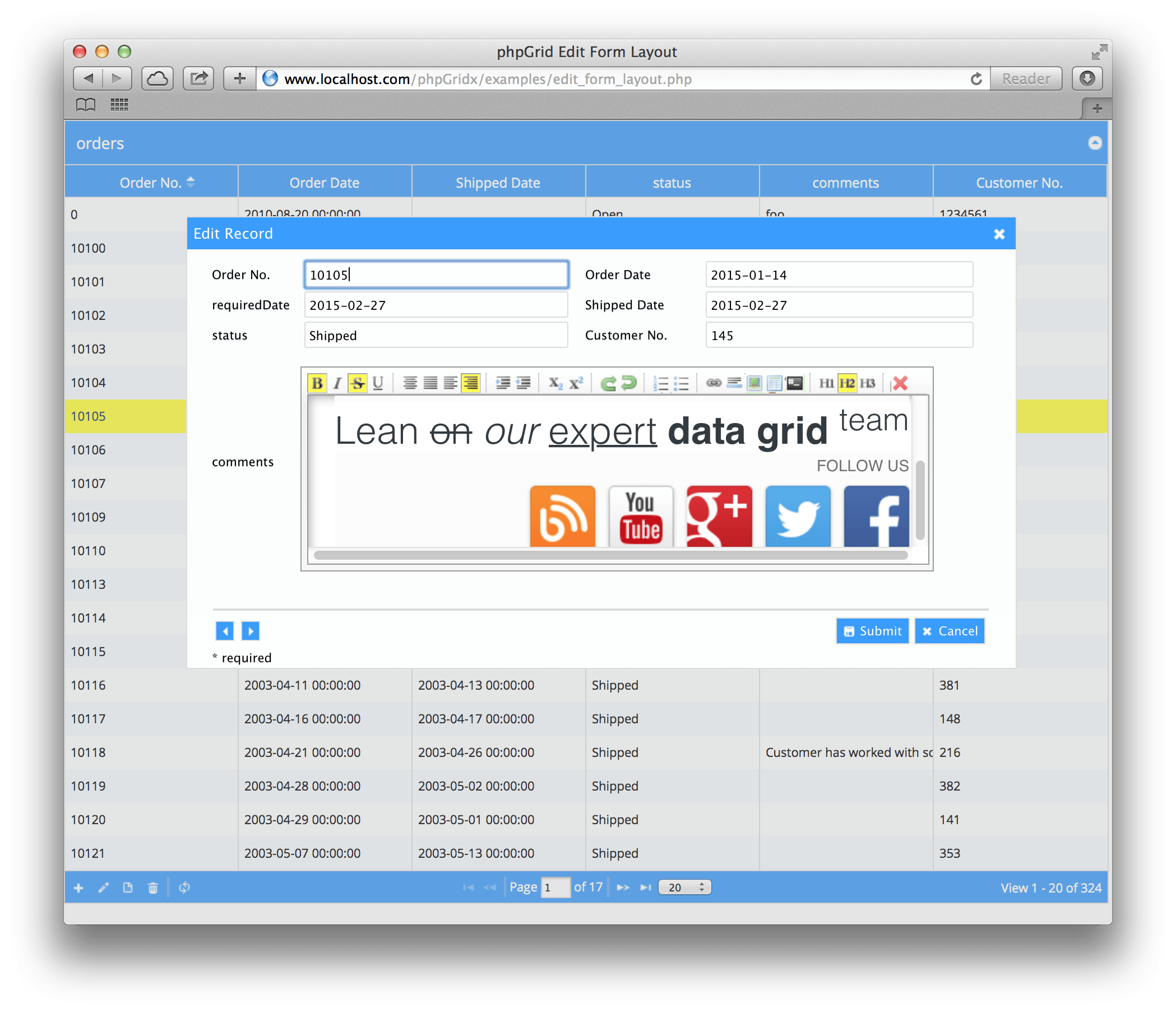
Task: Insert an image into comments
Action: [754, 383]
